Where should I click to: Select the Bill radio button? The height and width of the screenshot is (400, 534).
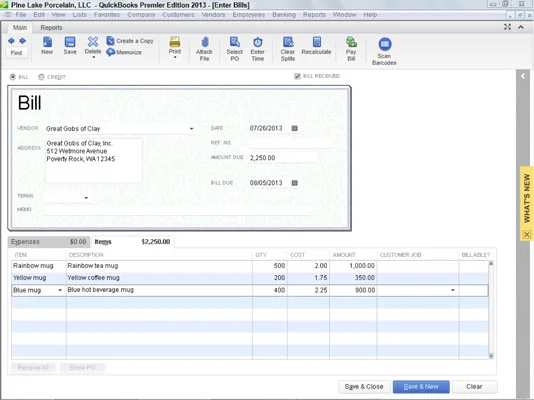click(x=13, y=77)
